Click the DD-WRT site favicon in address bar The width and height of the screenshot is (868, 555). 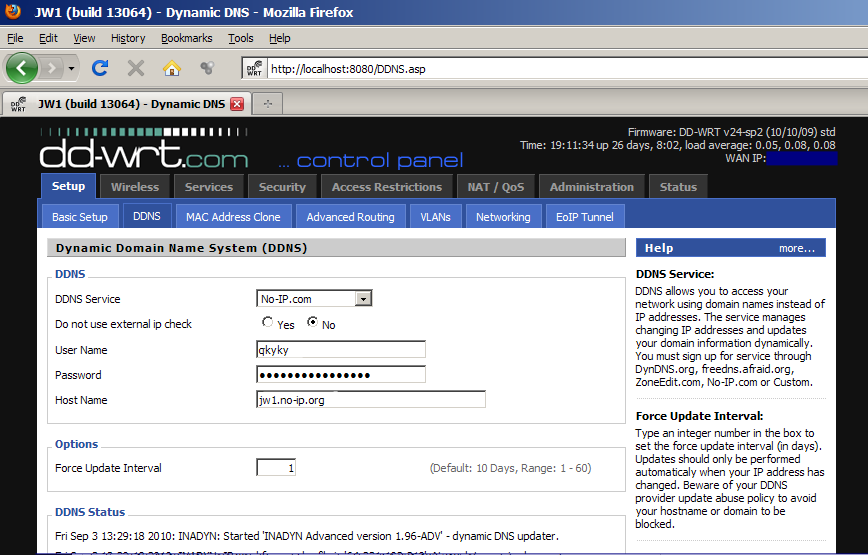[254, 69]
